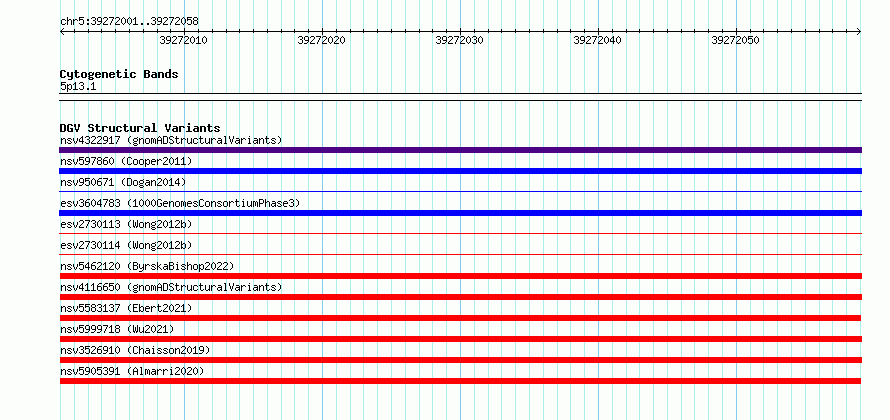Click ruler position 39272030

click(460, 40)
